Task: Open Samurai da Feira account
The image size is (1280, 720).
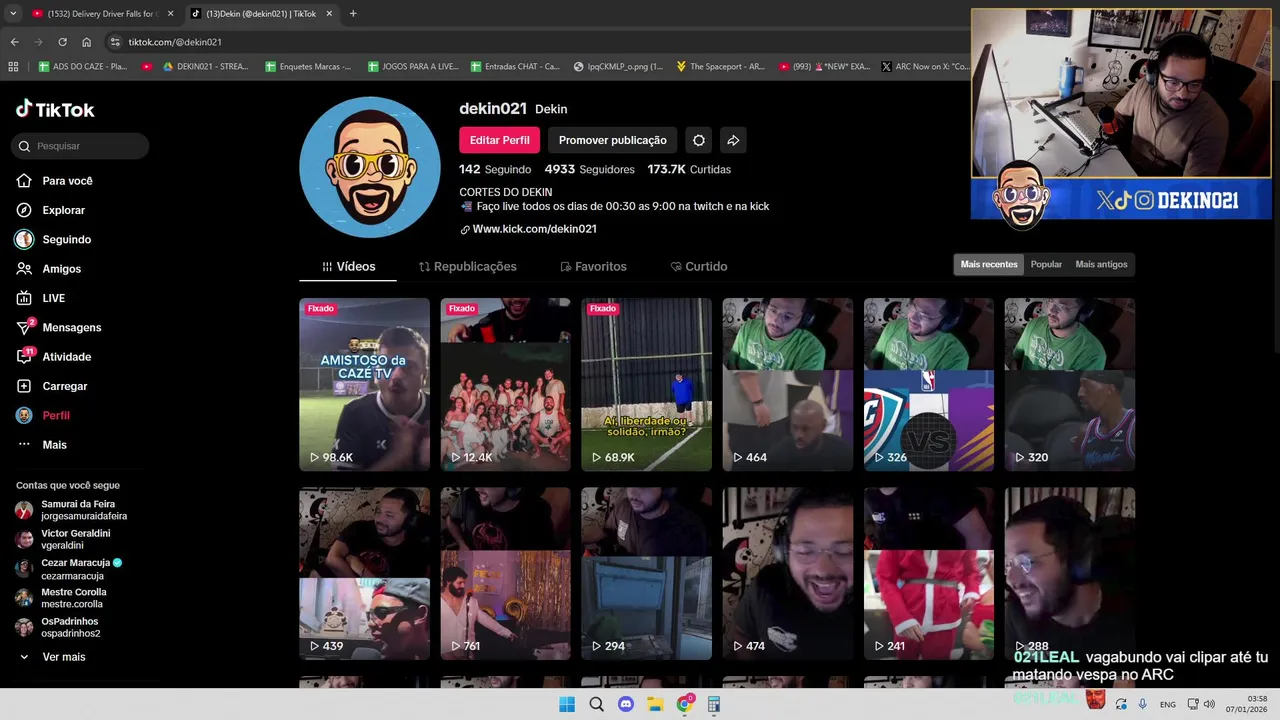Action: 72,510
